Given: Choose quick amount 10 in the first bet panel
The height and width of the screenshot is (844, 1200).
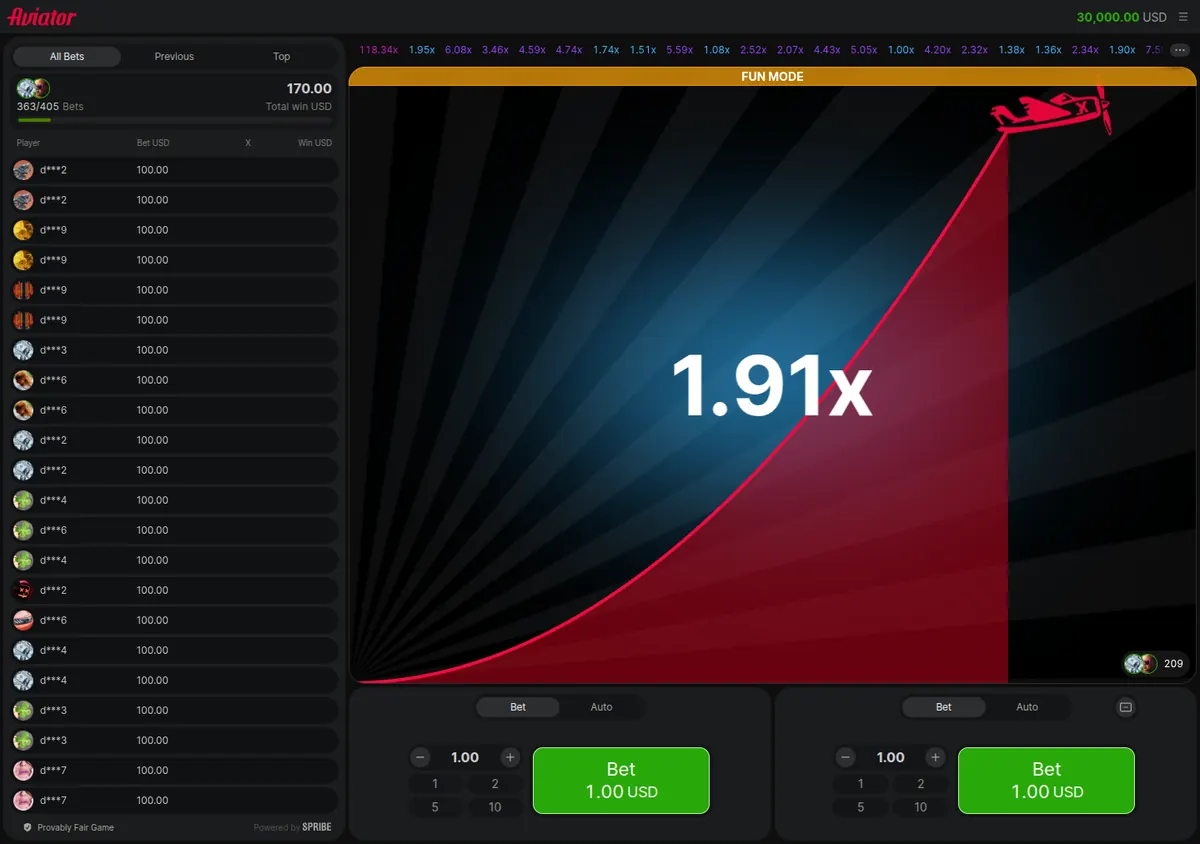Looking at the screenshot, I should pos(495,807).
